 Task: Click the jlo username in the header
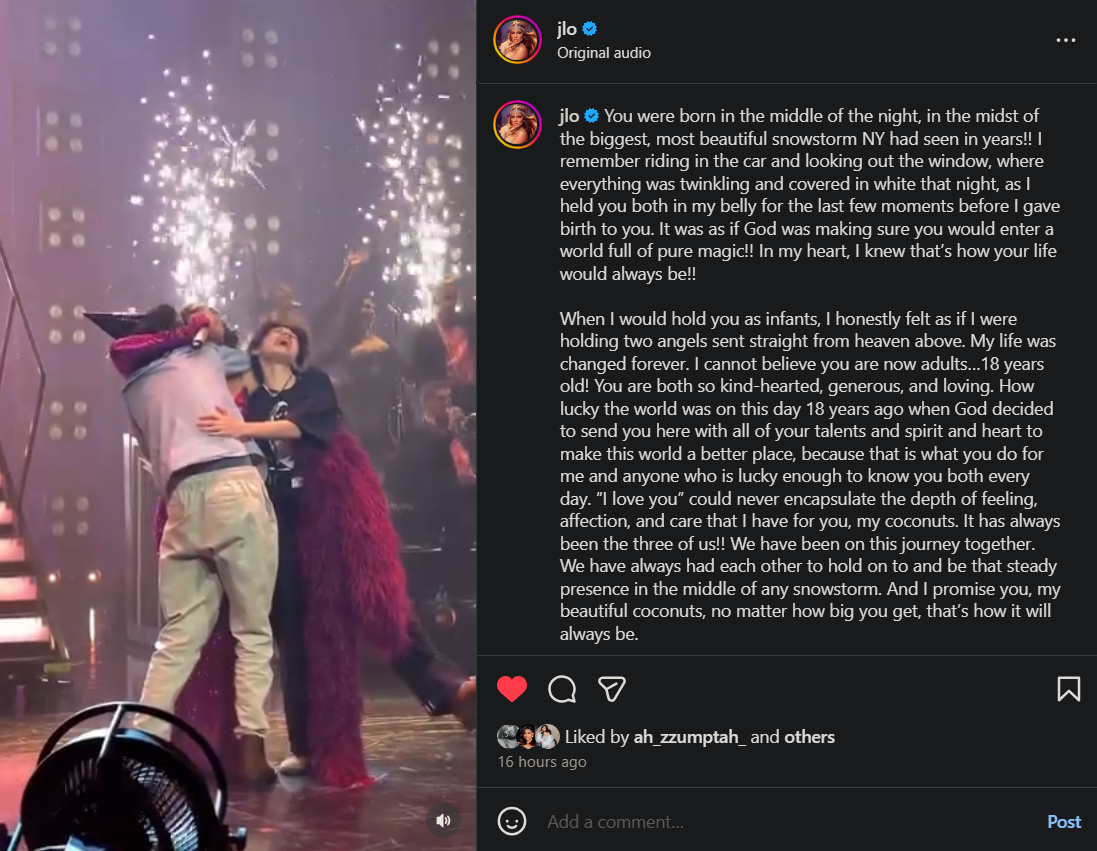pos(567,29)
